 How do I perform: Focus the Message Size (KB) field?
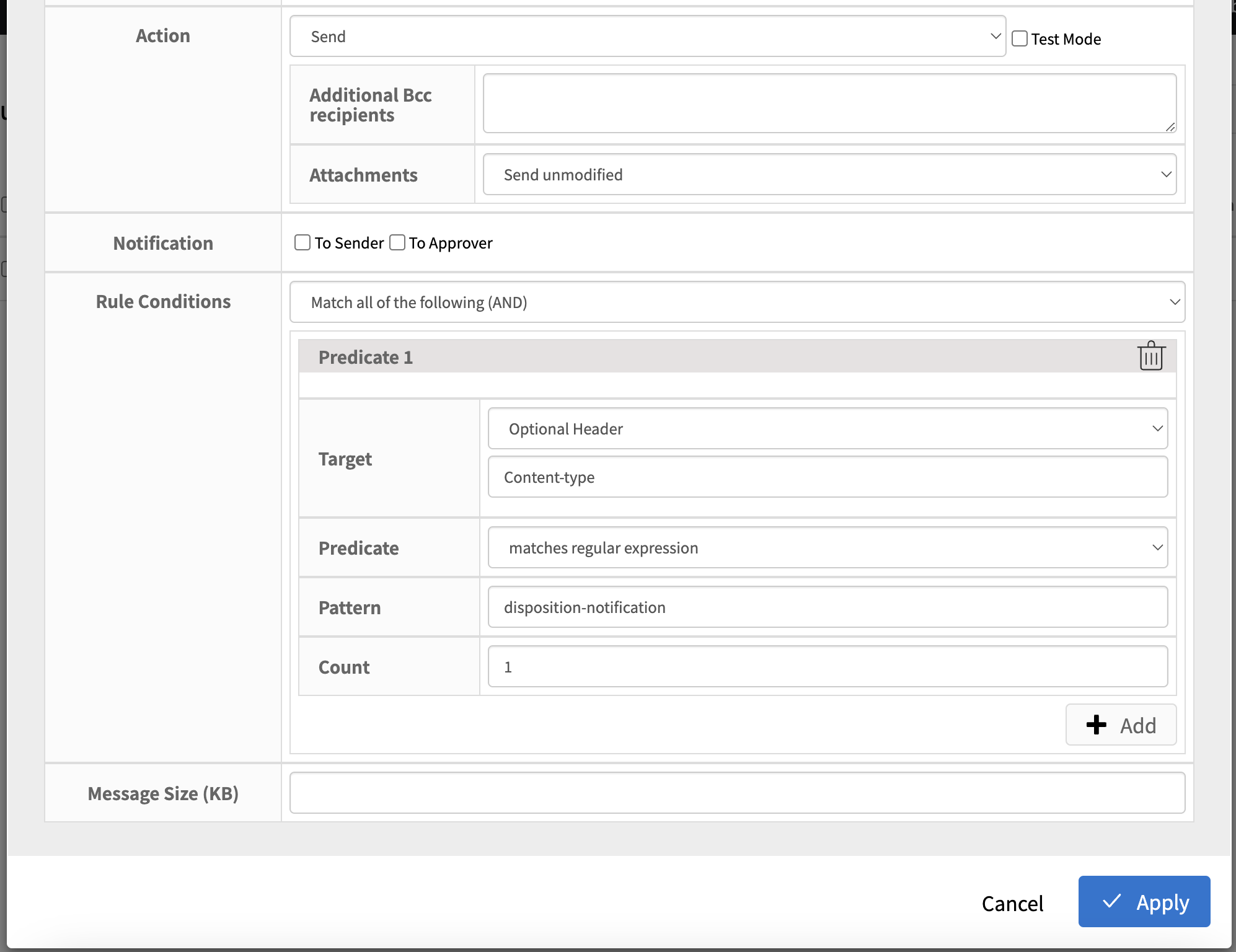[x=737, y=793]
